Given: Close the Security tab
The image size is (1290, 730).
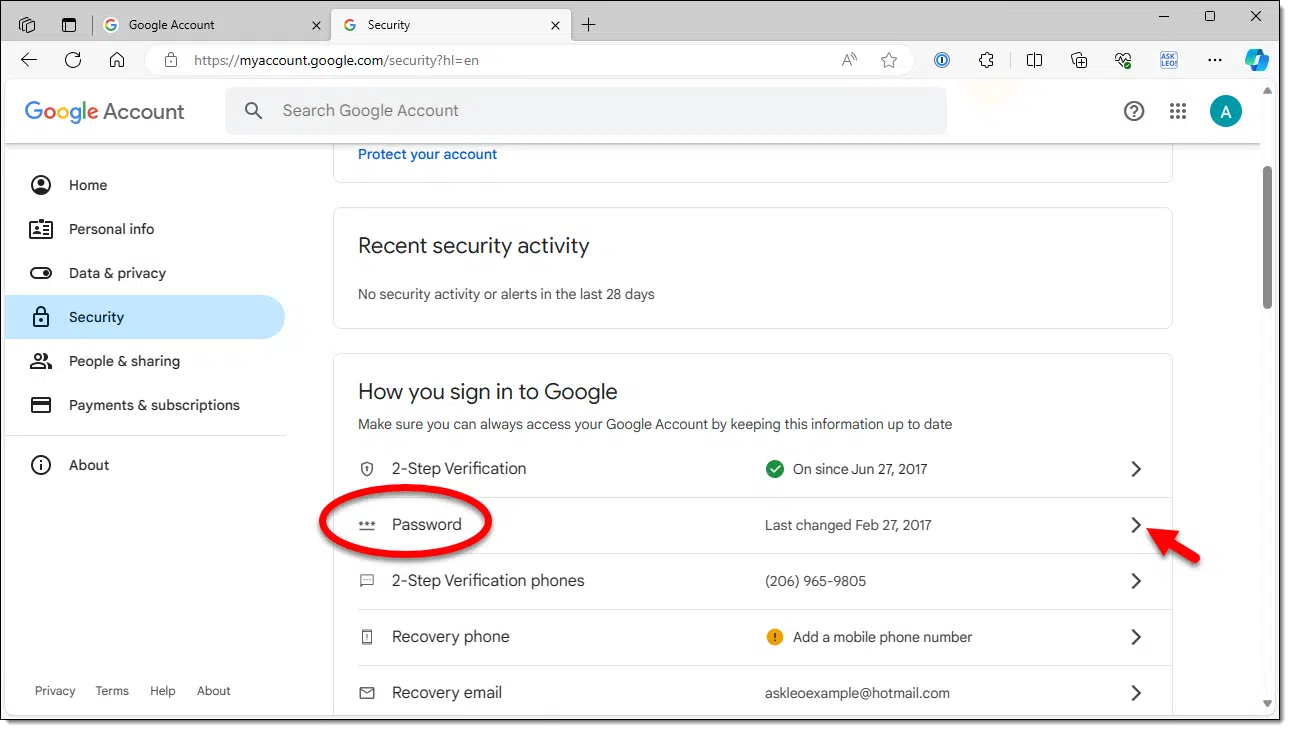Looking at the screenshot, I should click(x=555, y=25).
